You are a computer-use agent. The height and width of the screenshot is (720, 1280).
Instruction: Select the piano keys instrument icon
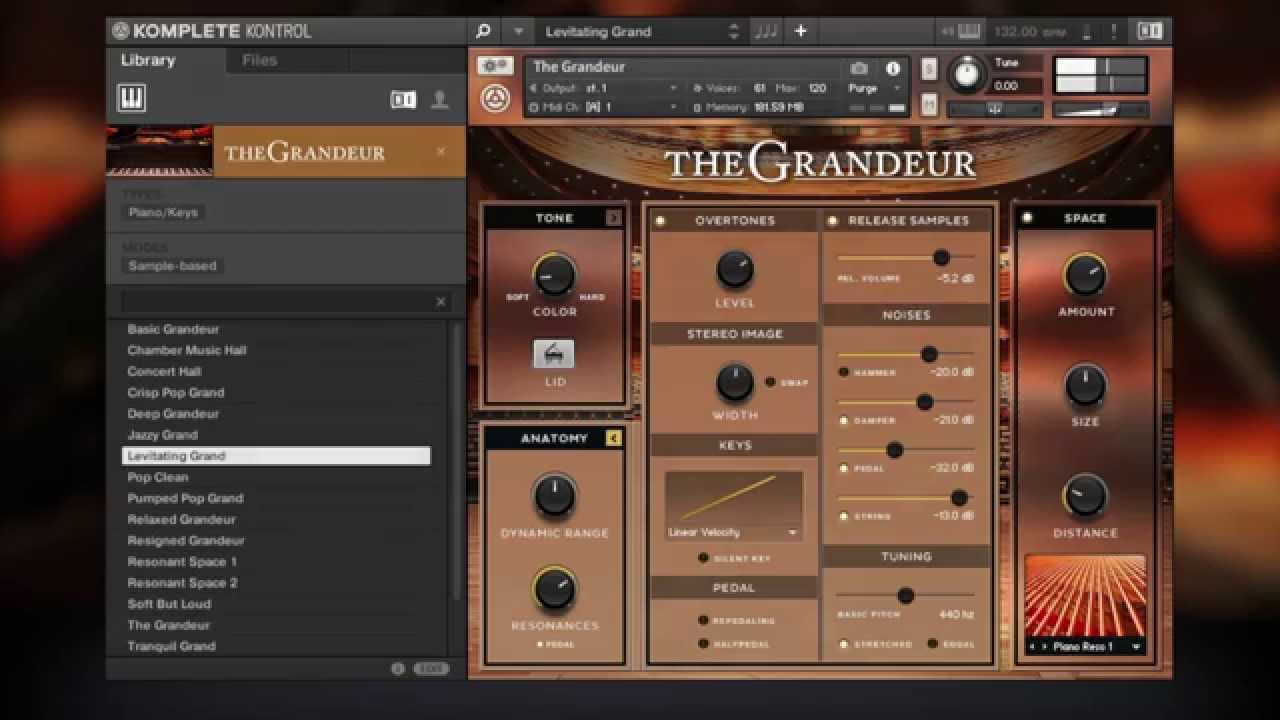click(132, 98)
